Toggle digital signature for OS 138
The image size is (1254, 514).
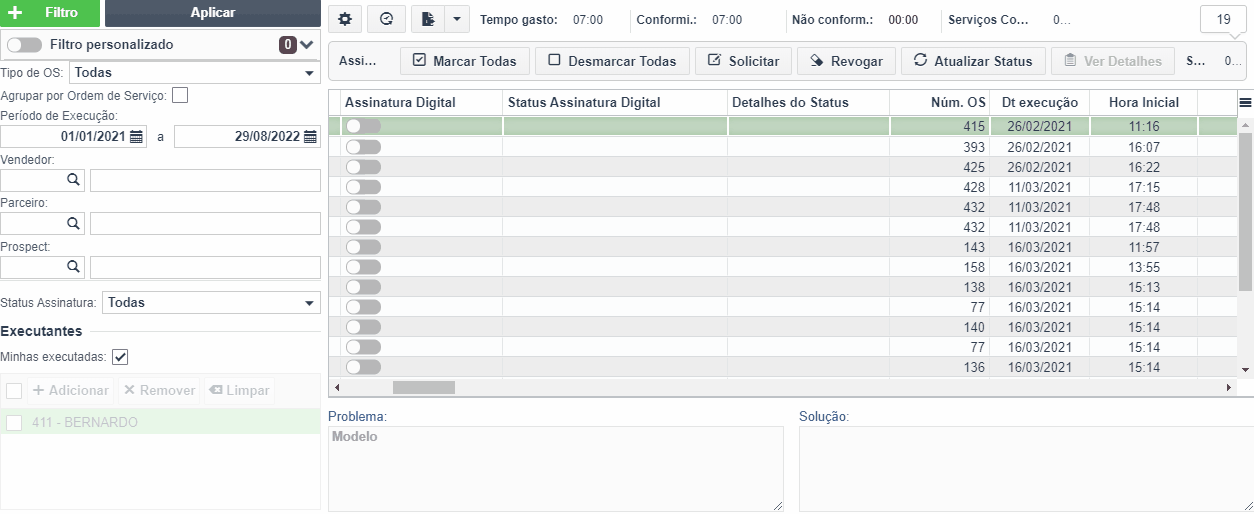pyautogui.click(x=363, y=287)
